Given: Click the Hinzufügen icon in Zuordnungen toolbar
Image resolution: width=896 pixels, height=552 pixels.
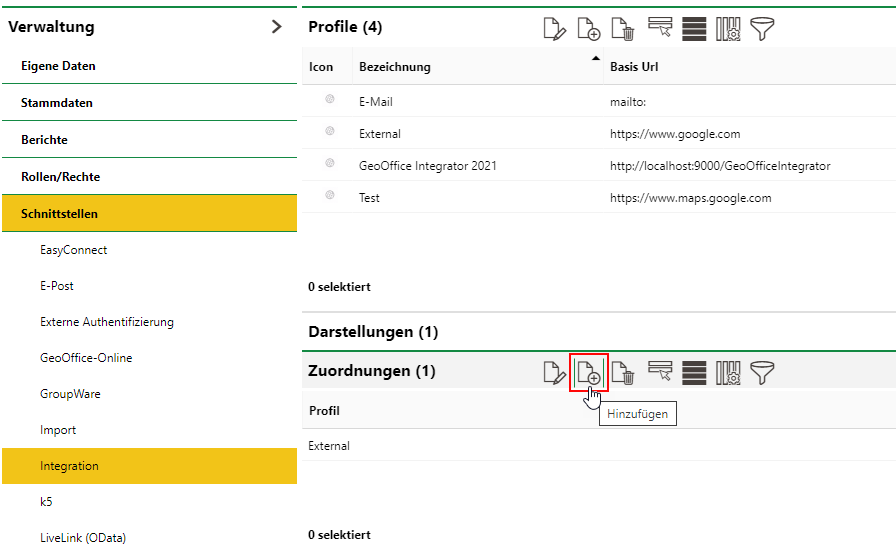Looking at the screenshot, I should [x=589, y=373].
